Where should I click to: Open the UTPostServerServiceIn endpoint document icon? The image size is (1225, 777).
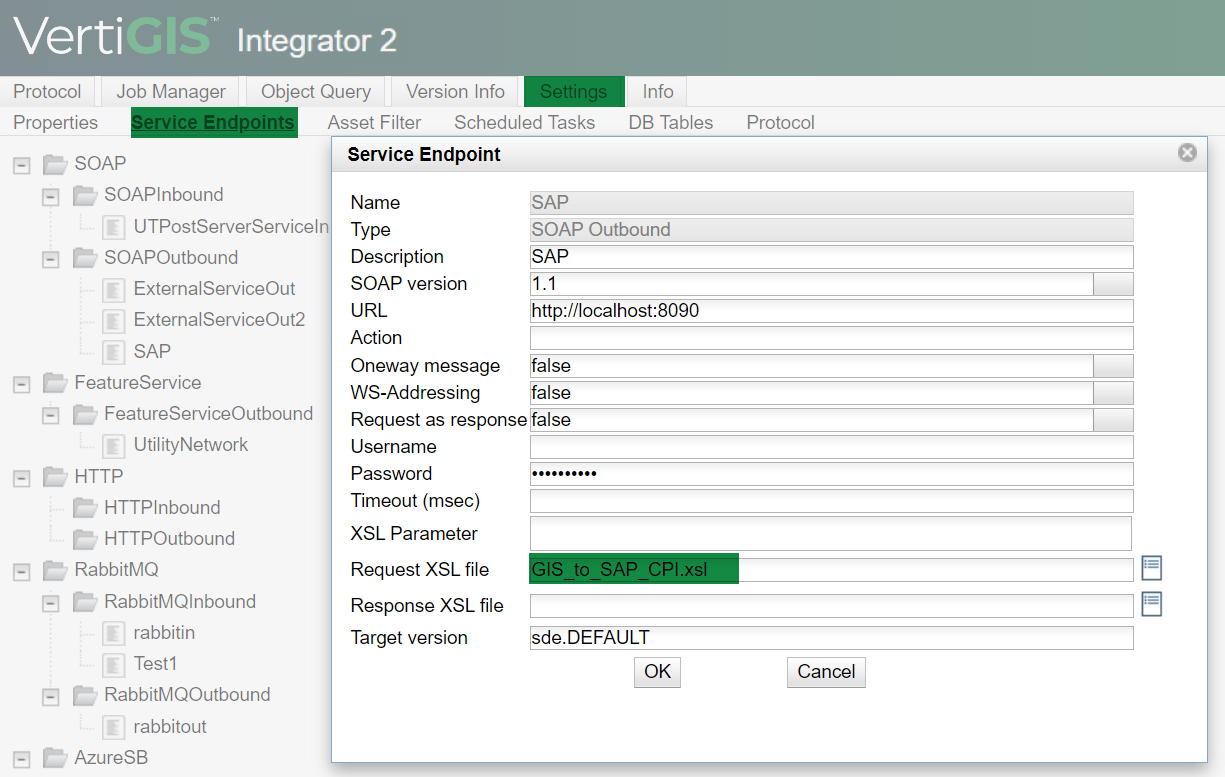(x=114, y=227)
